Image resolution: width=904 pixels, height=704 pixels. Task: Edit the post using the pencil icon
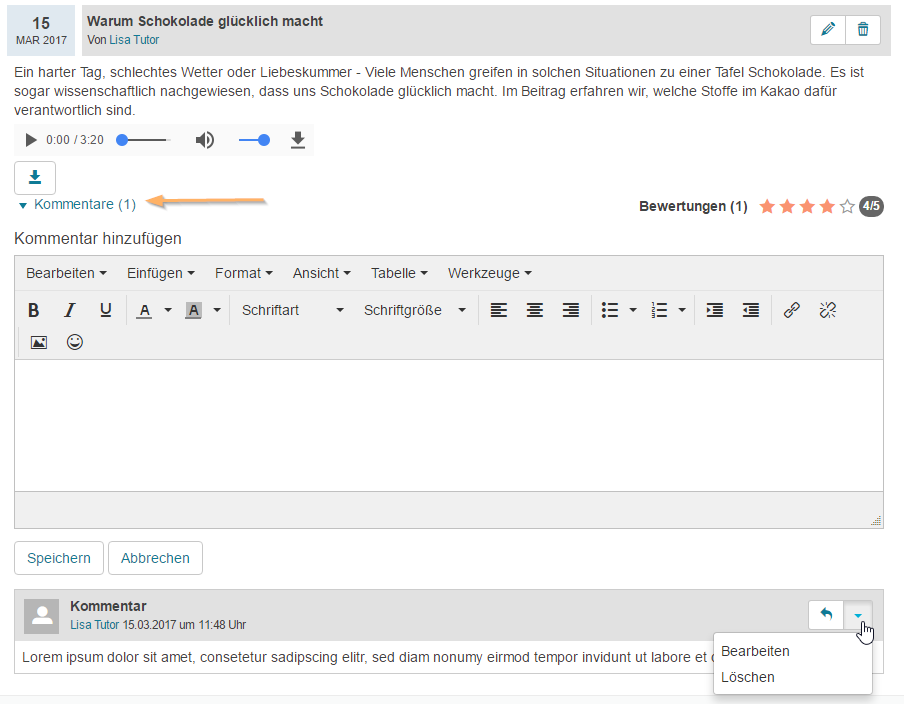827,29
